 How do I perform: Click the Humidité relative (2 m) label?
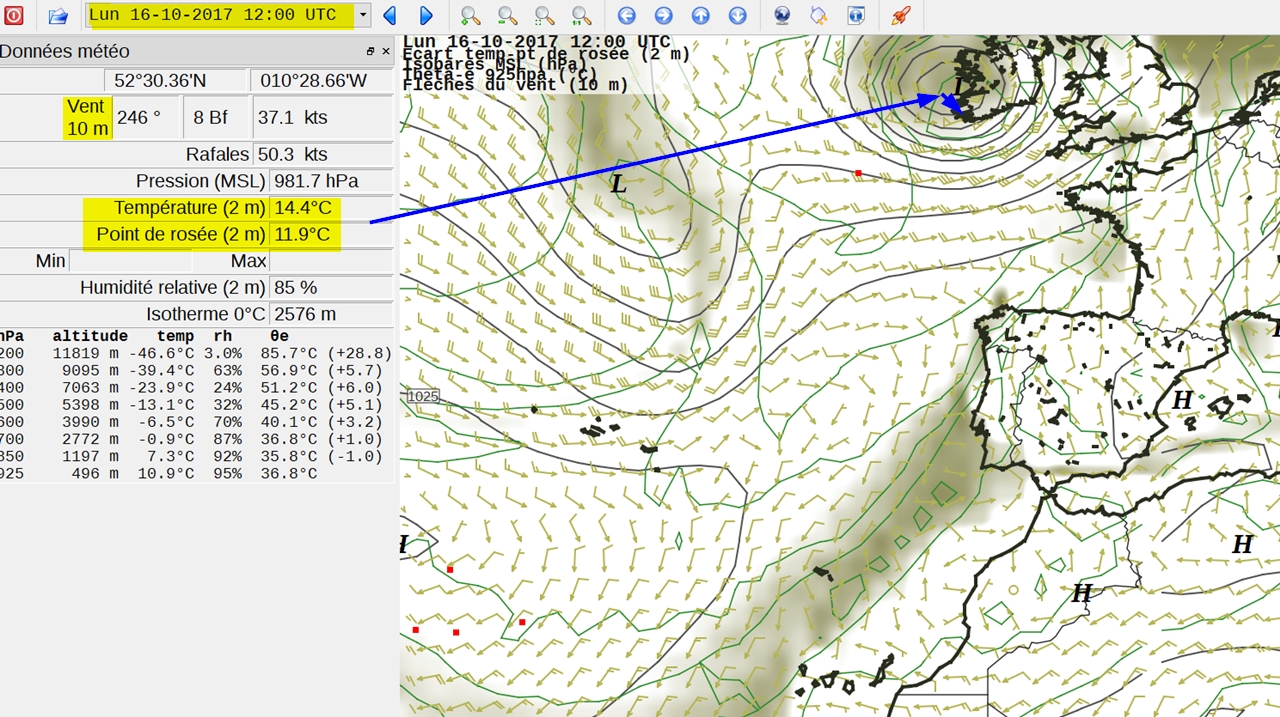click(173, 288)
